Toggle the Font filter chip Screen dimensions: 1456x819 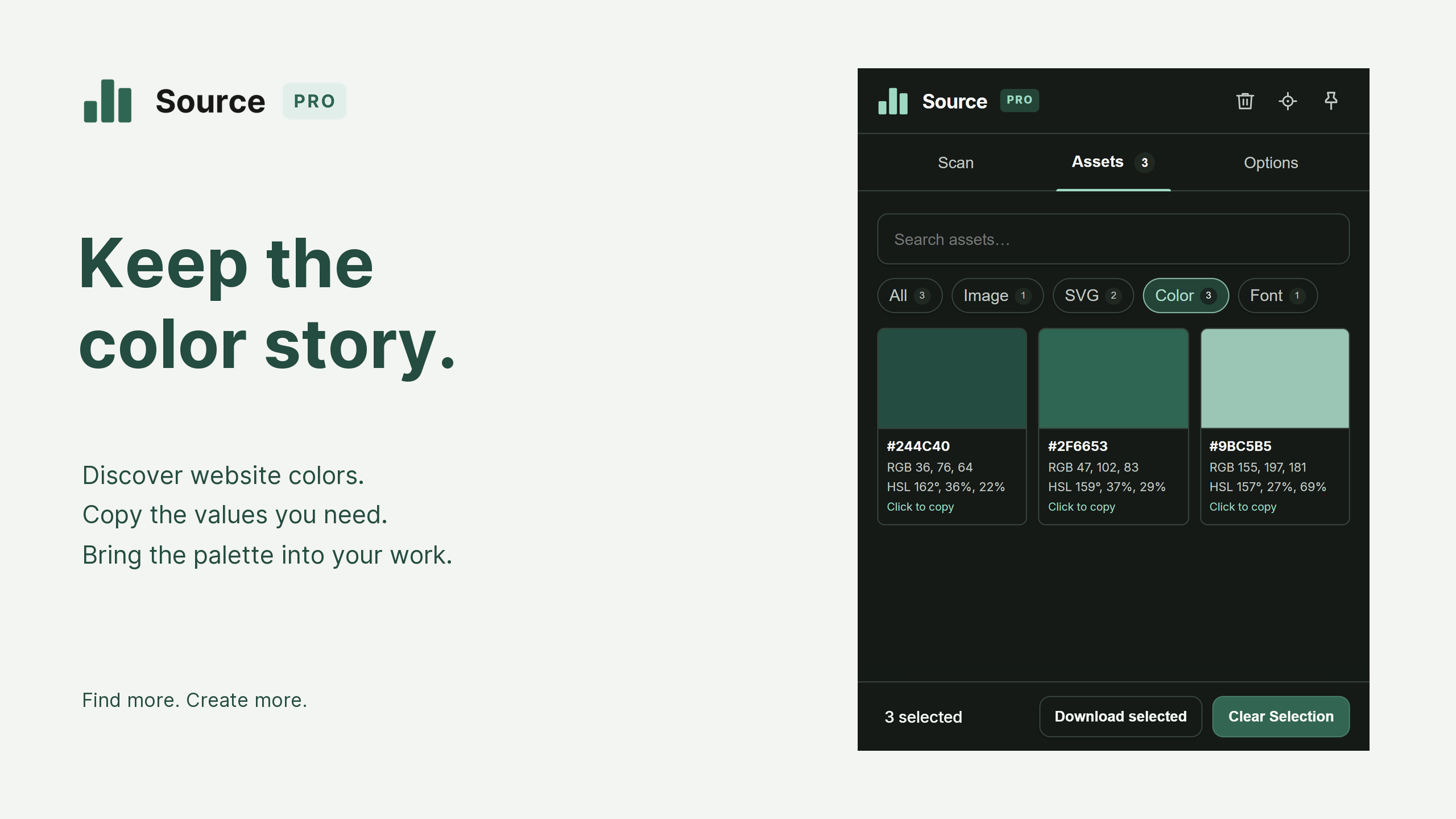click(x=1277, y=295)
